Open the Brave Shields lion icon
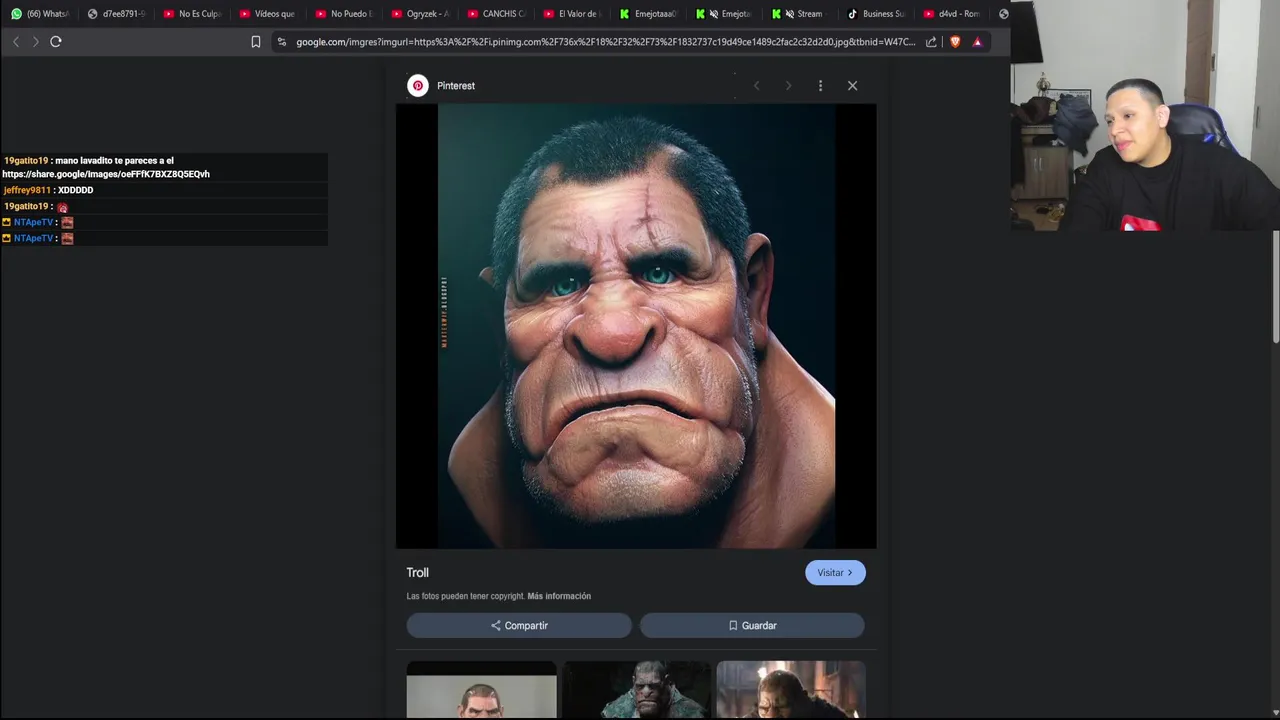The width and height of the screenshot is (1280, 720). pyautogui.click(x=955, y=42)
